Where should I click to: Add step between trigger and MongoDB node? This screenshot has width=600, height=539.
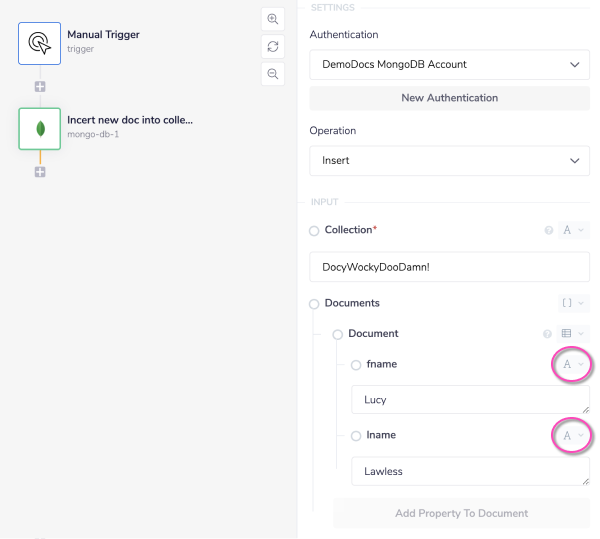[40, 87]
